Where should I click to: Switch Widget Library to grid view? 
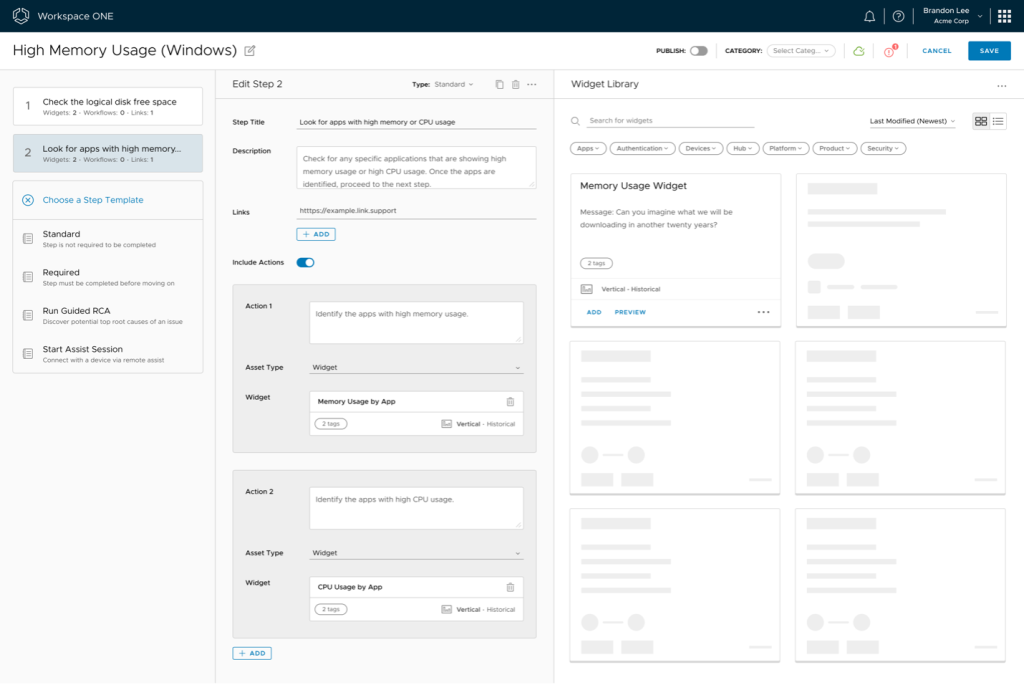pos(981,121)
